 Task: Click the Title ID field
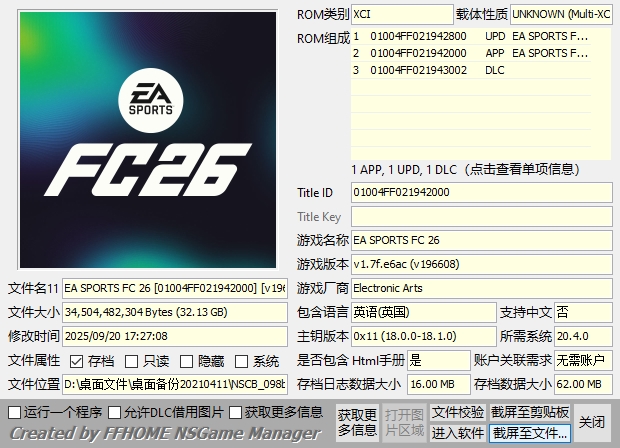point(480,192)
